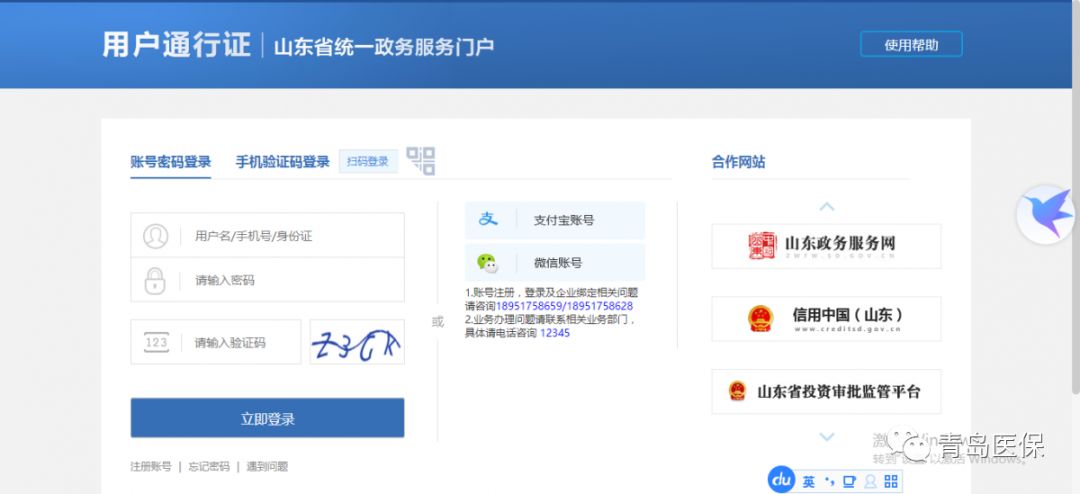The width and height of the screenshot is (1080, 494).
Task: Switch to the 账号密码登录 tab
Action: (171, 162)
